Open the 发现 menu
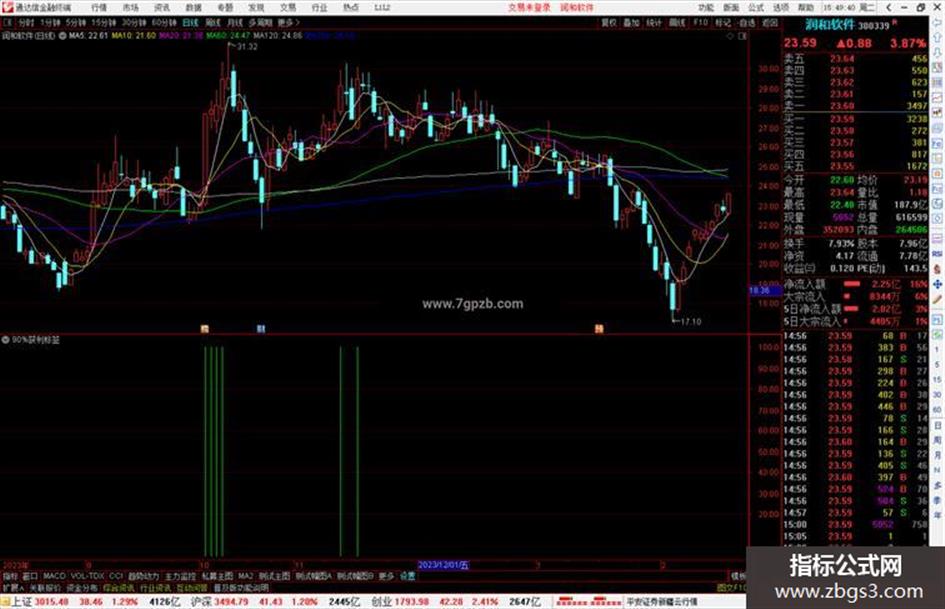 click(257, 8)
